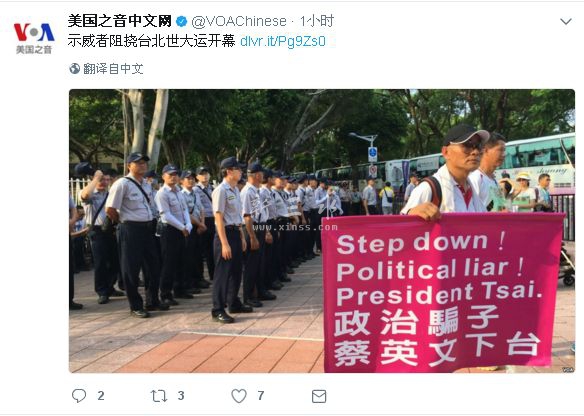Click the 美国之音中文网 account name
Viewport: 584px width, 416px height.
pos(120,21)
